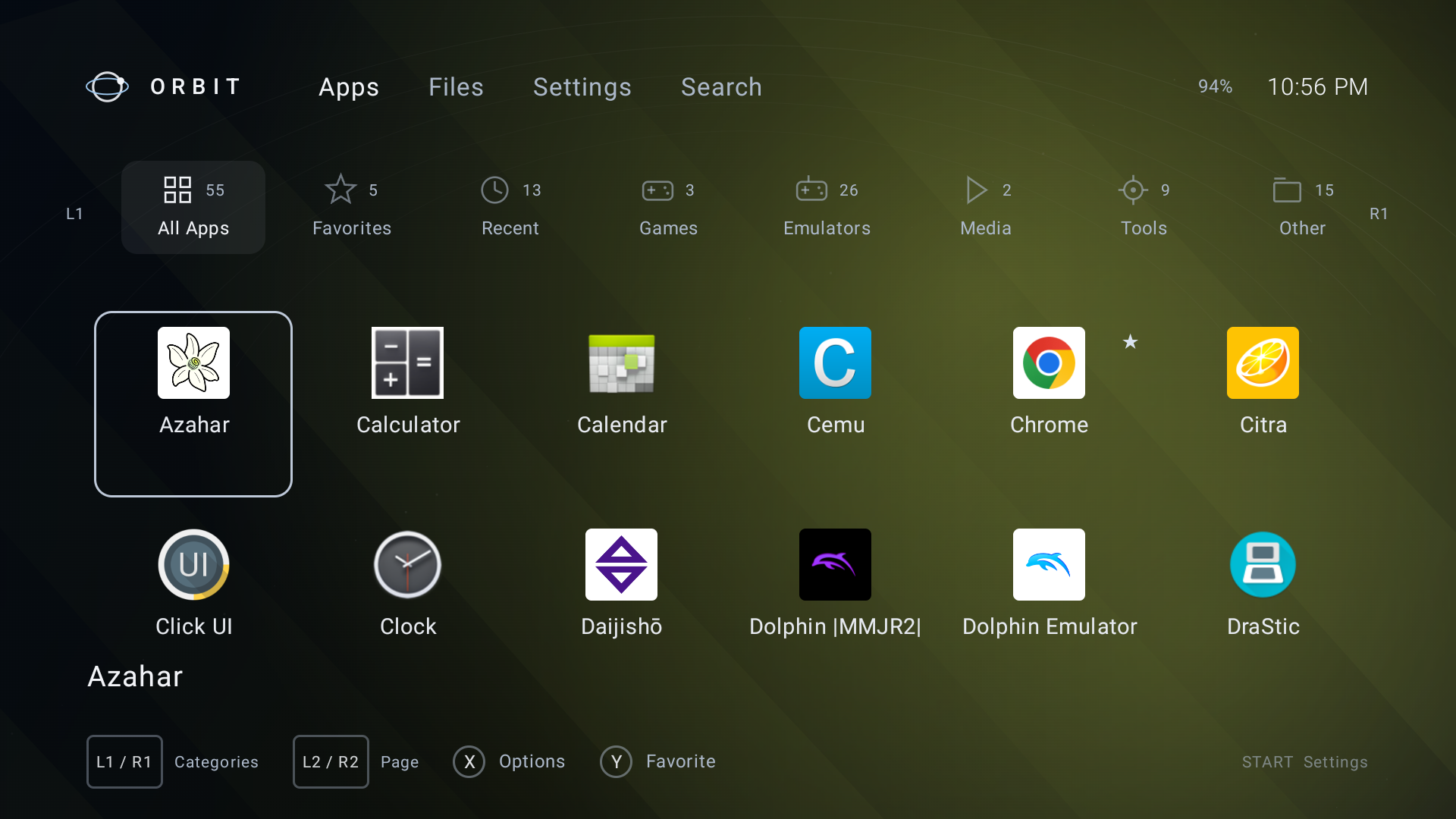1456x819 pixels.
Task: Launch the Cemu emulator
Action: (835, 363)
